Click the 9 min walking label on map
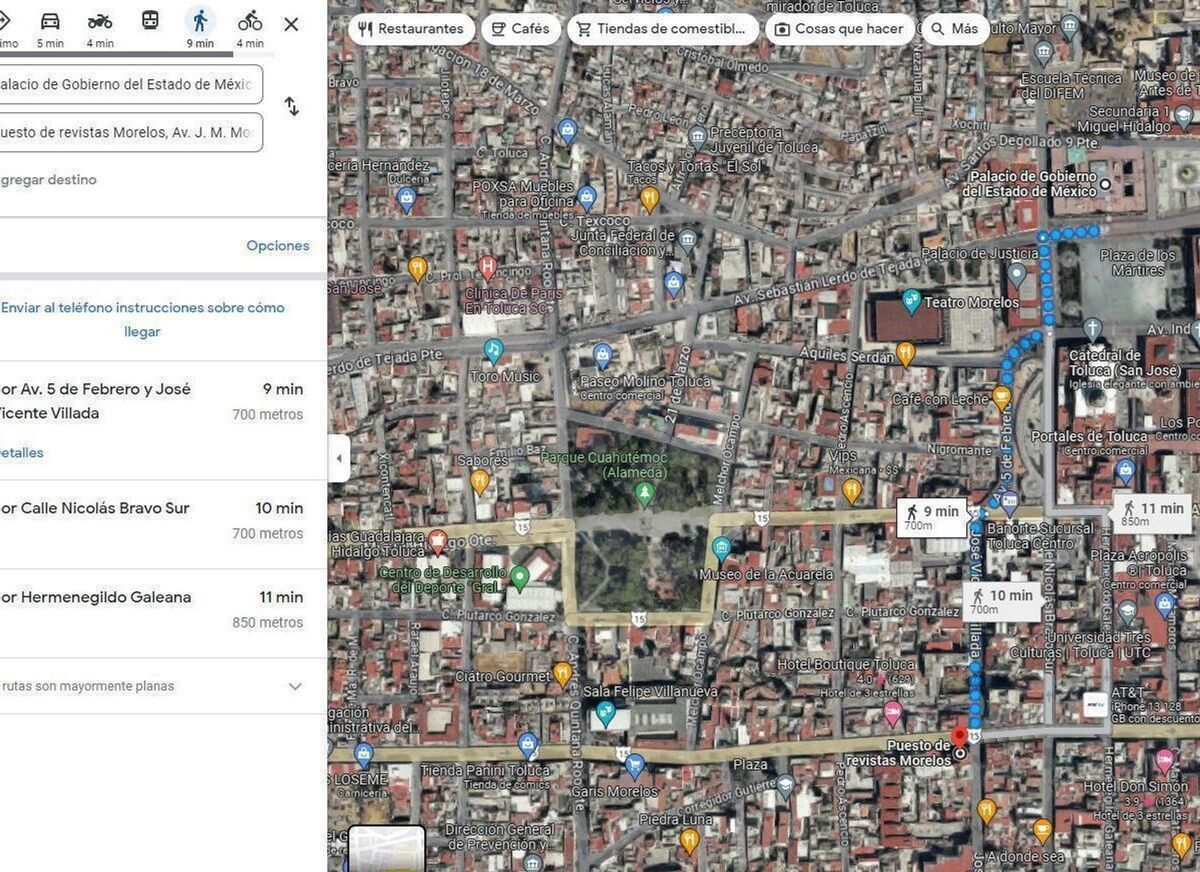Screen dimensions: 1200x872 tap(932, 517)
